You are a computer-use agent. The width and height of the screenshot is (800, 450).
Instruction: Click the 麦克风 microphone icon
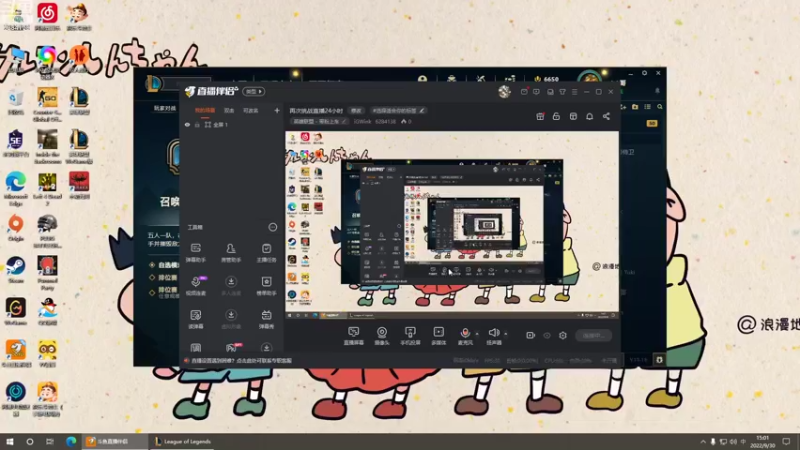pyautogui.click(x=465, y=333)
